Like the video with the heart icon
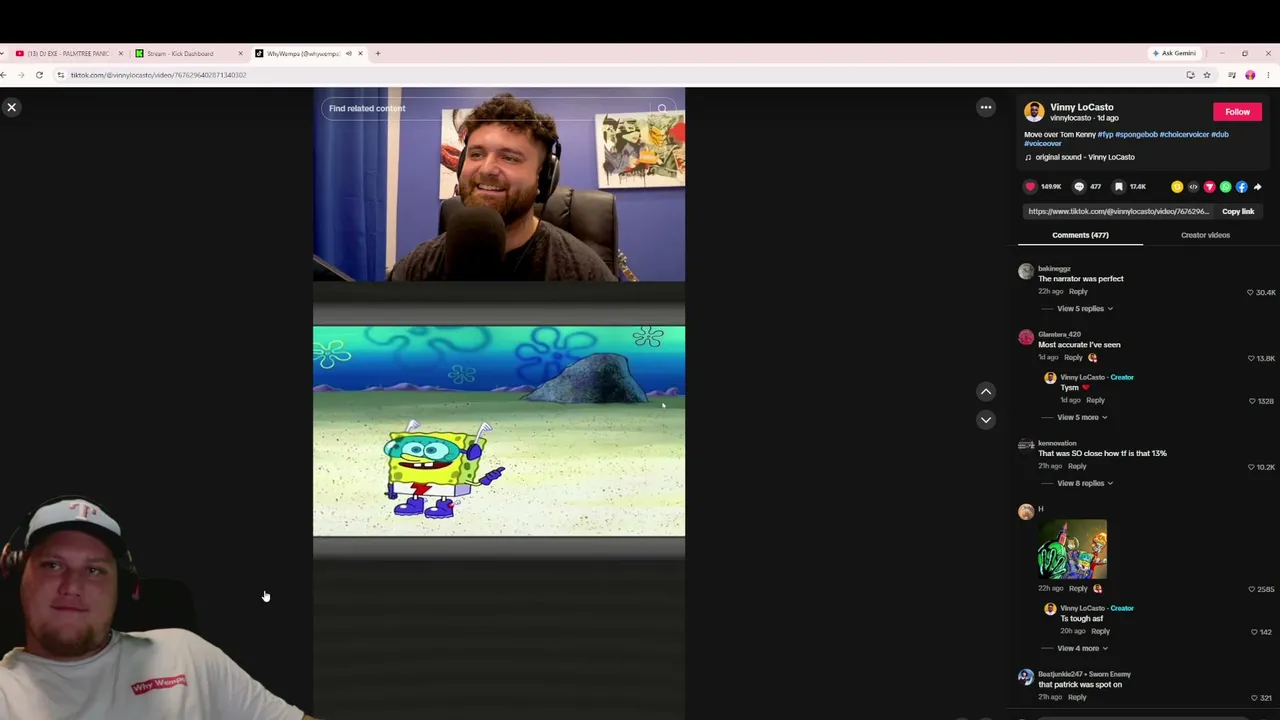 click(x=1030, y=186)
